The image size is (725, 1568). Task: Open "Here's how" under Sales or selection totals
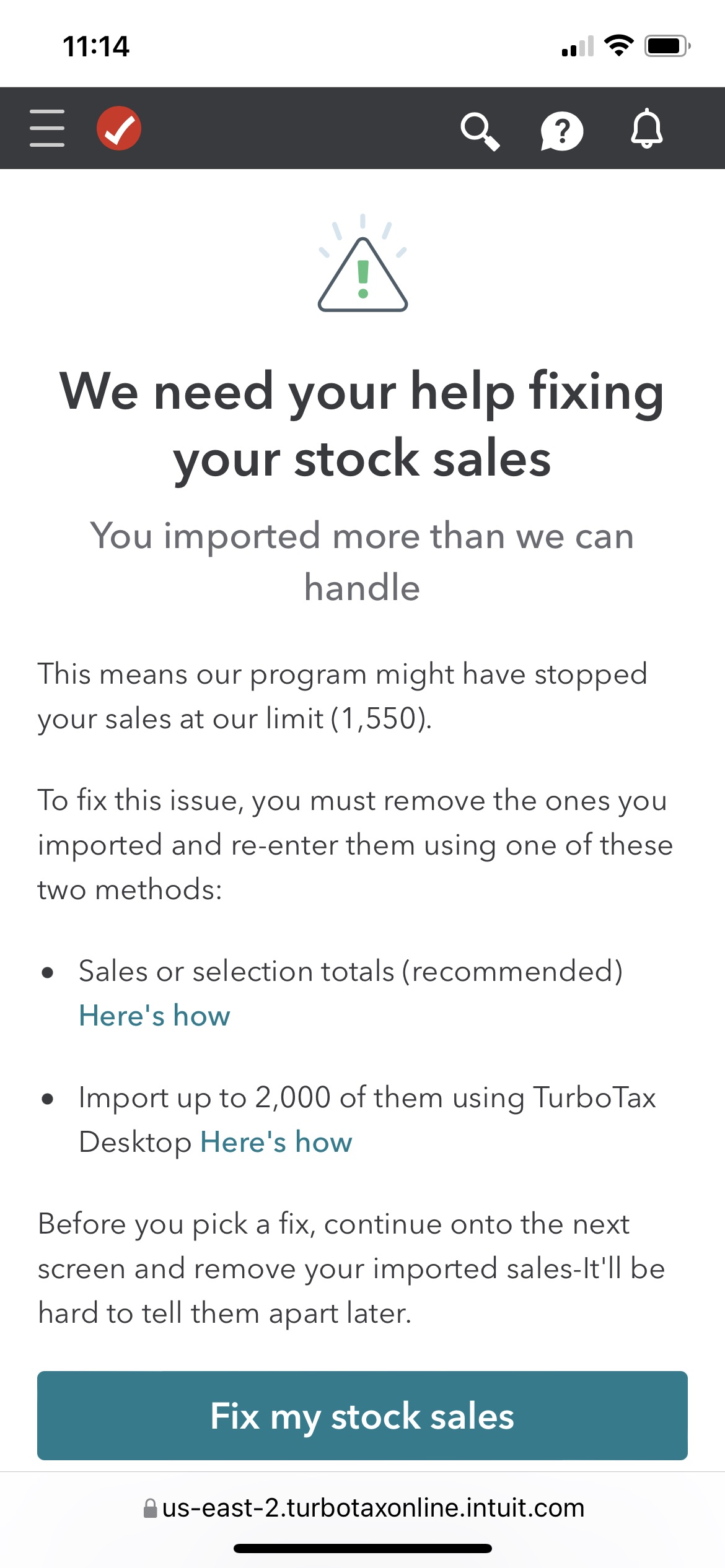154,1016
